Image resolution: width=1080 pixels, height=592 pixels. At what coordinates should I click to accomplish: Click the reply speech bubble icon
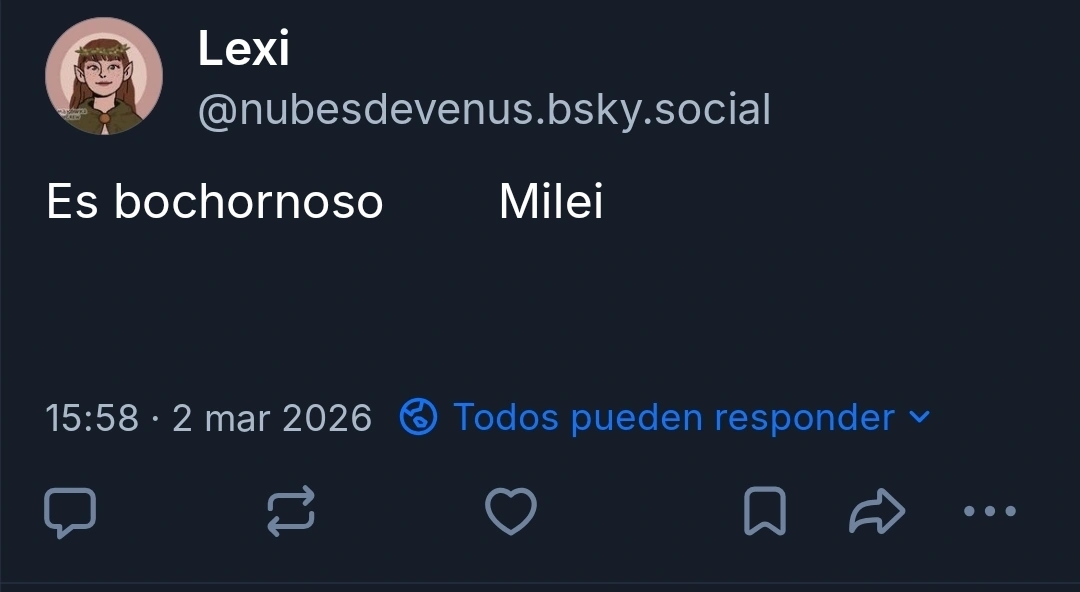[x=71, y=511]
